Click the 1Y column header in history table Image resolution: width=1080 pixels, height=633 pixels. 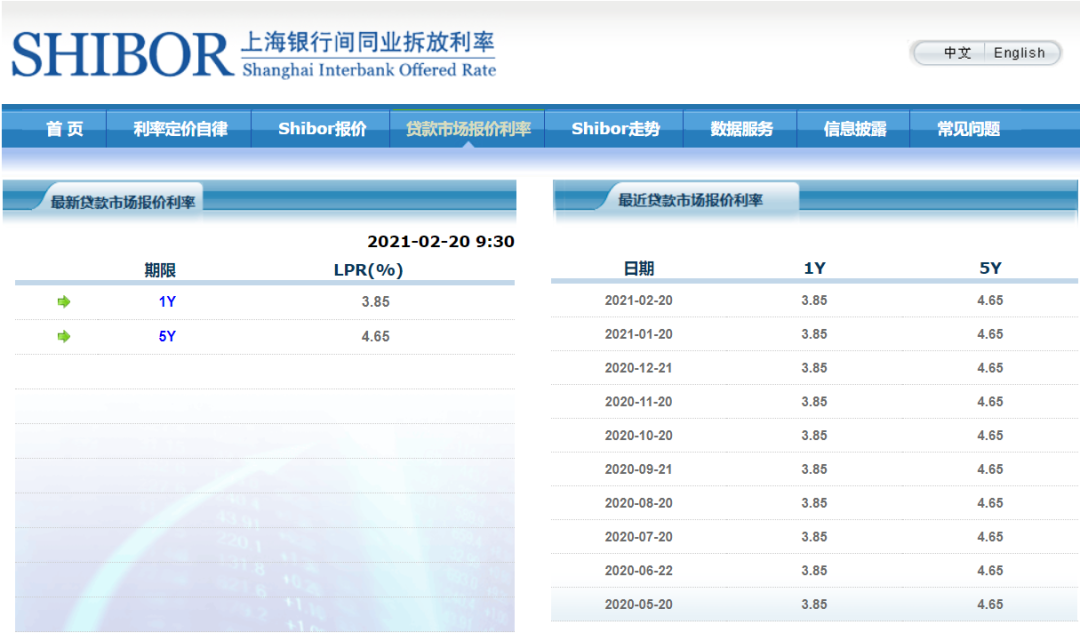[814, 269]
